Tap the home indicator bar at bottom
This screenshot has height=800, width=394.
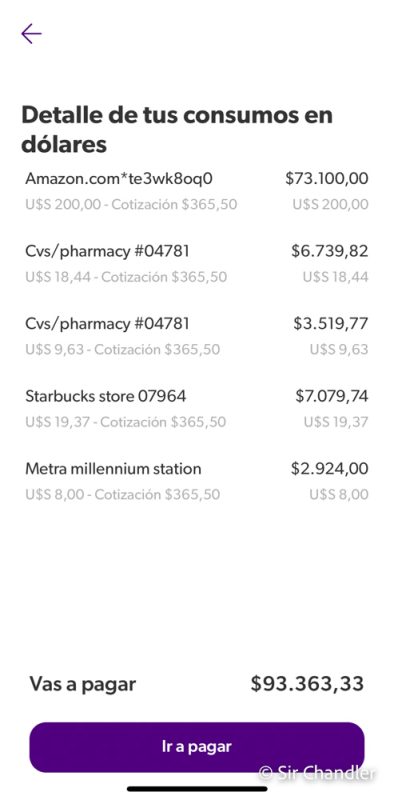pos(197,789)
